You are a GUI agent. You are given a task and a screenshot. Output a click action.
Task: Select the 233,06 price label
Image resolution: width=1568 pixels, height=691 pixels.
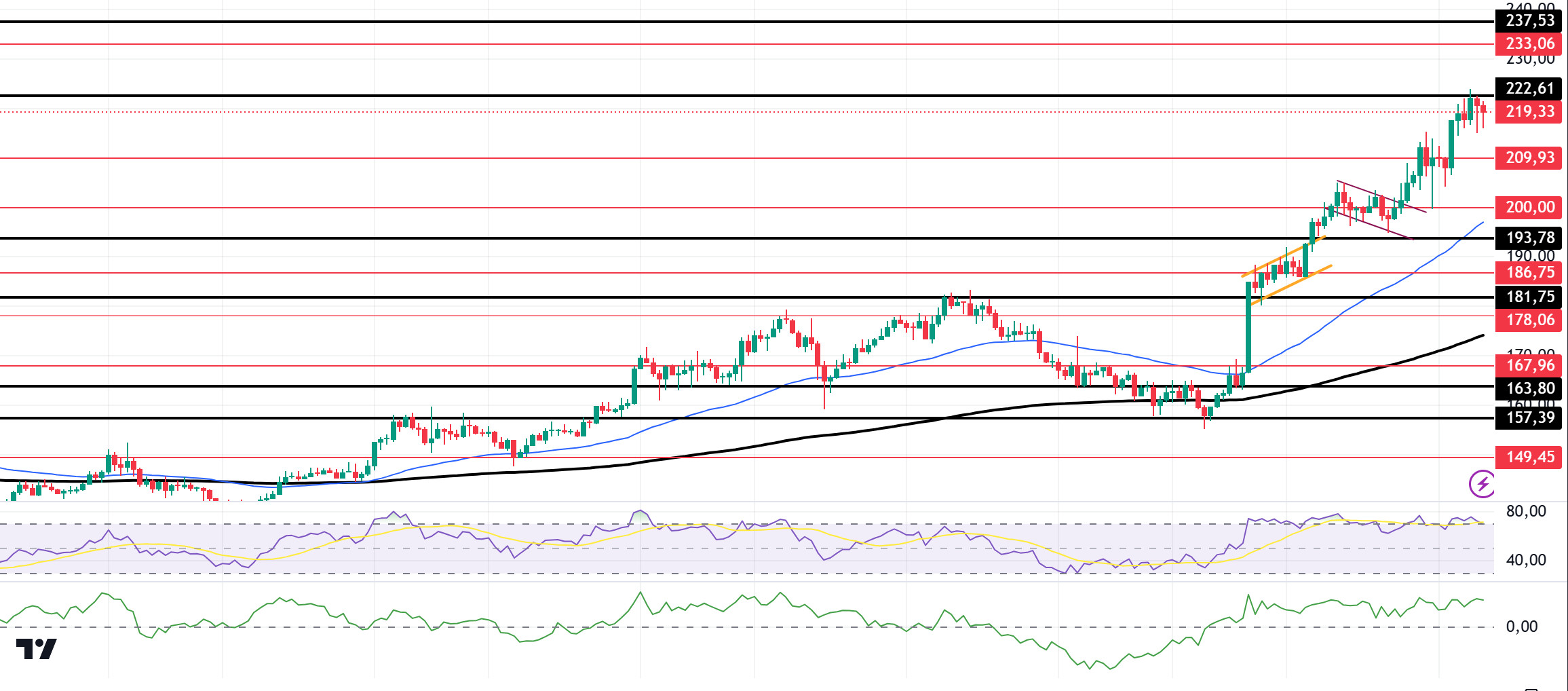1529,44
